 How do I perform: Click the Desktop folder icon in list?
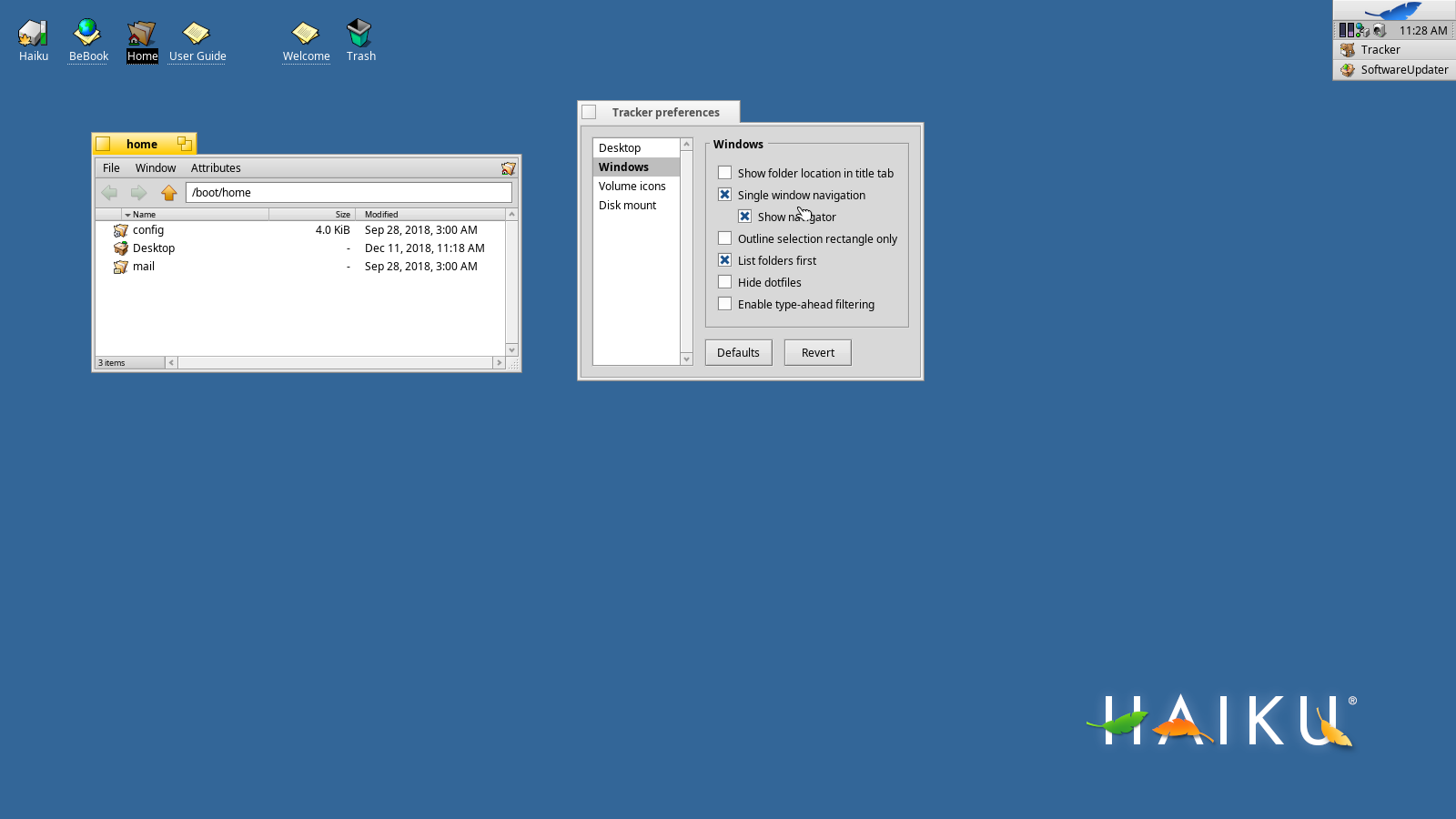pos(120,248)
